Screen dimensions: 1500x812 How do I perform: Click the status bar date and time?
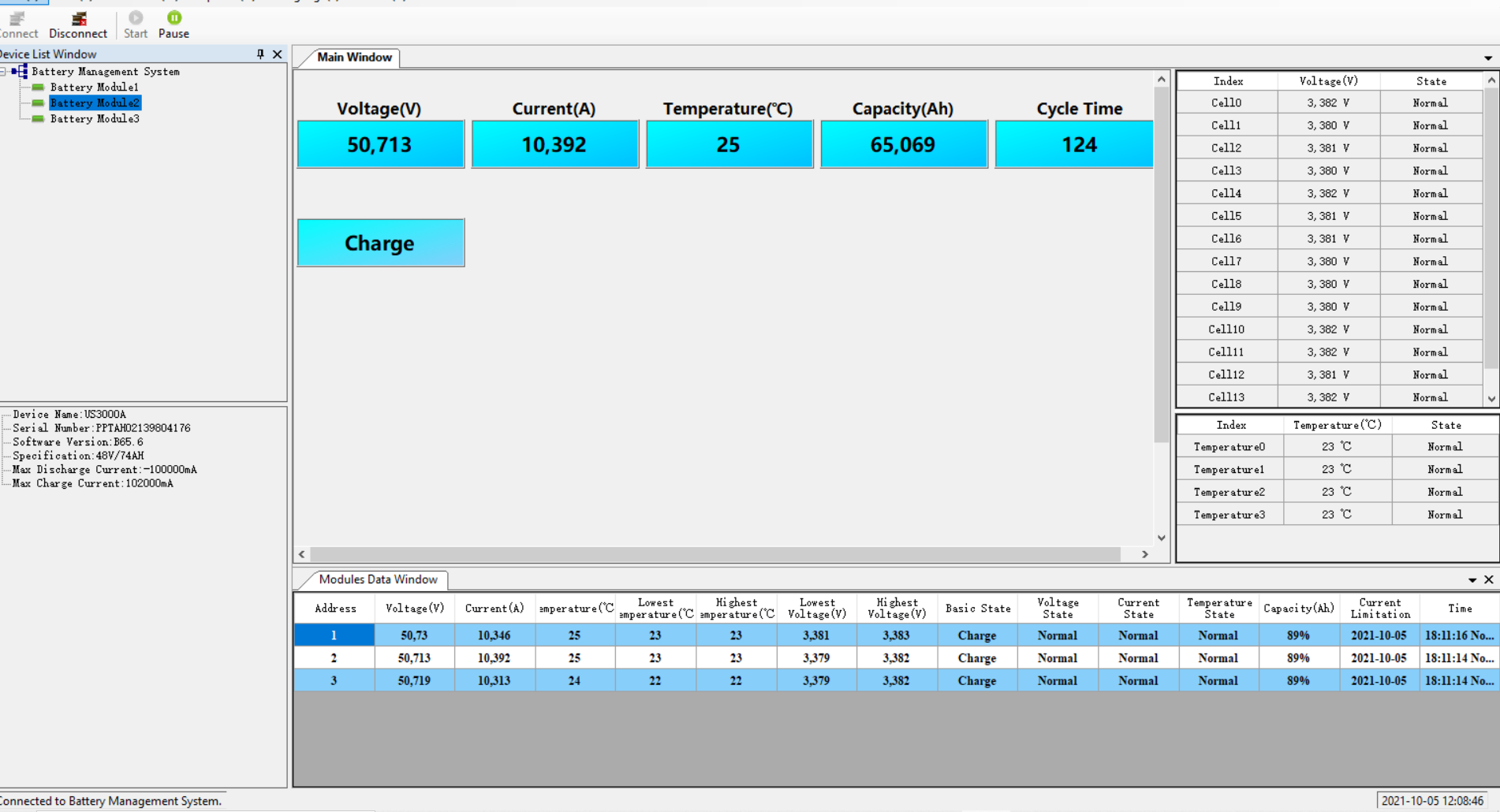tap(1433, 801)
